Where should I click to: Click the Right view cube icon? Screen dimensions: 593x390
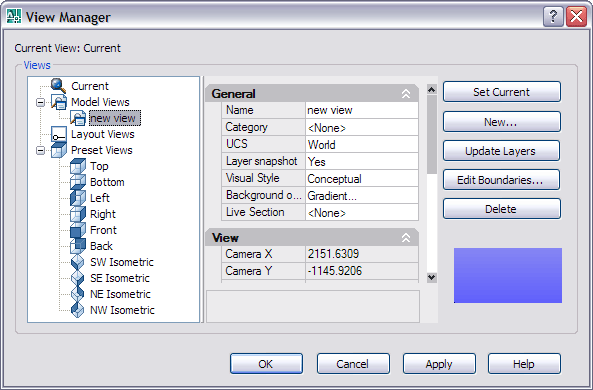(x=78, y=214)
